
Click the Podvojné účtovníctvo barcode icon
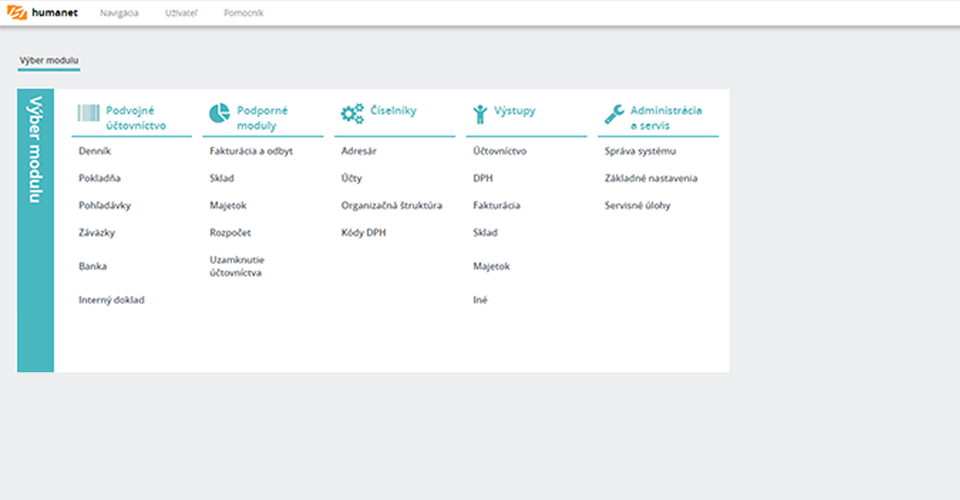(88, 113)
